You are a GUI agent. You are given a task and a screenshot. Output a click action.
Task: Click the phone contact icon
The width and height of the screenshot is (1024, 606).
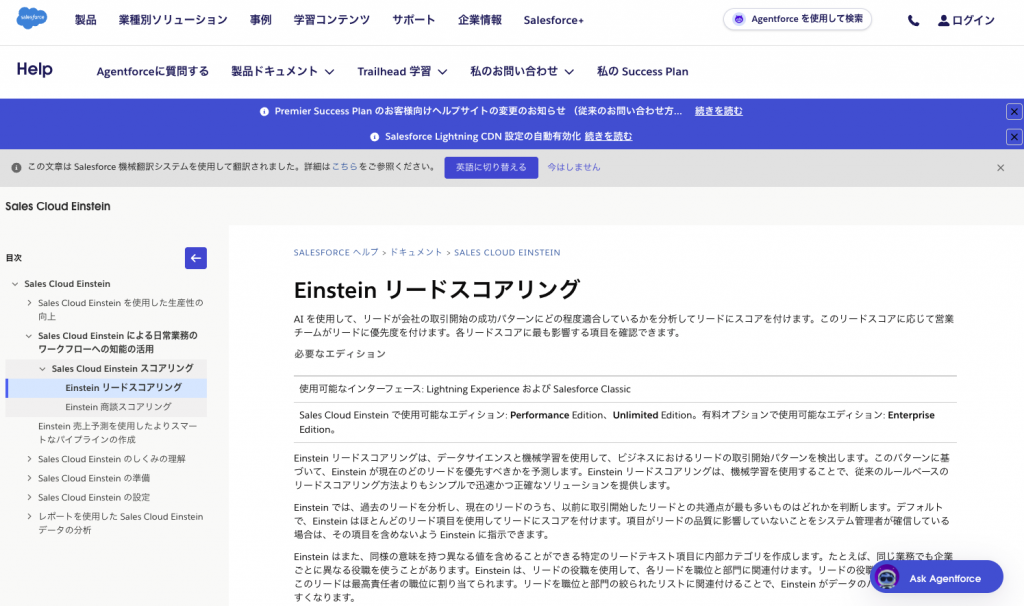click(913, 20)
